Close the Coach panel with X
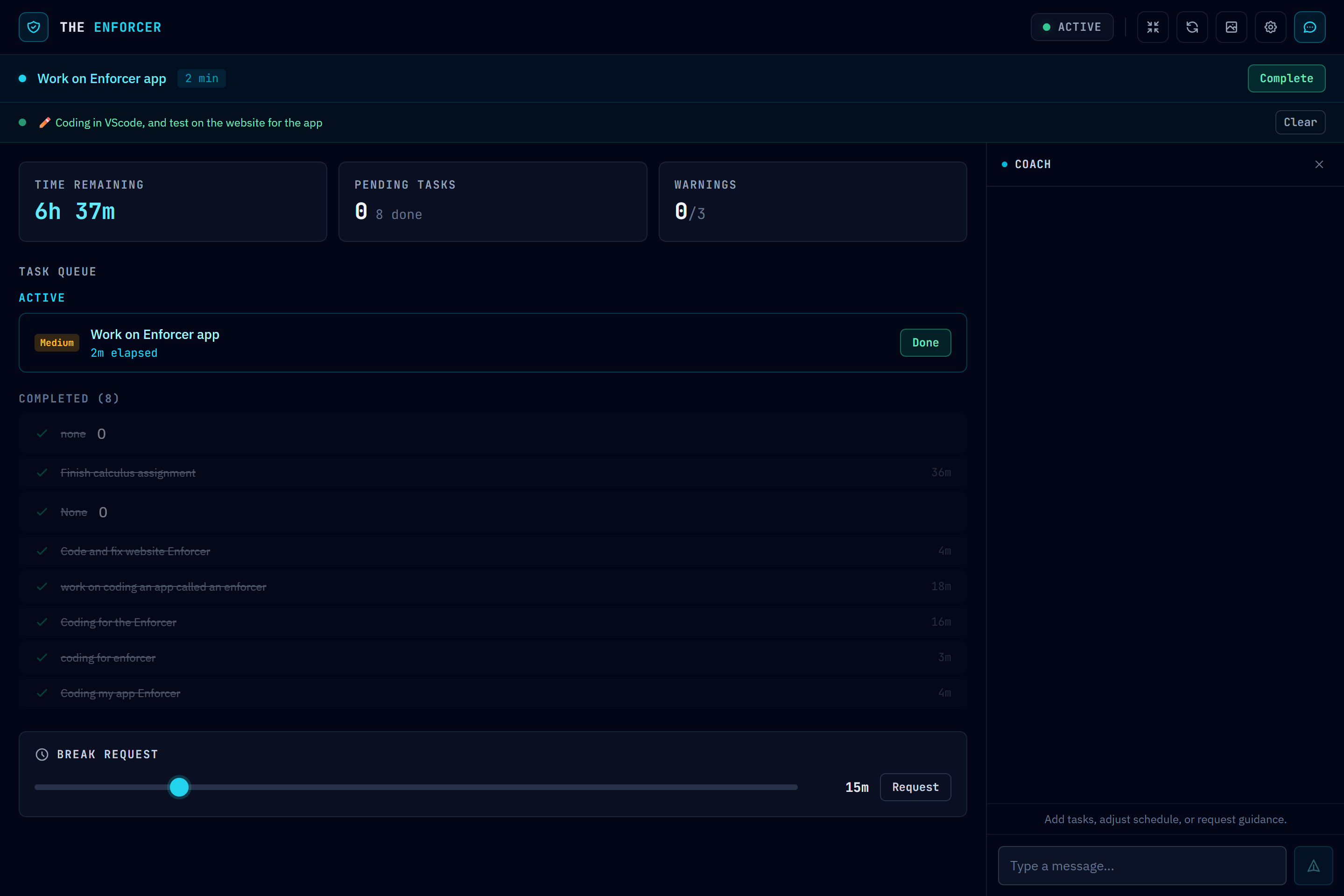The height and width of the screenshot is (896, 1344). coord(1319,164)
